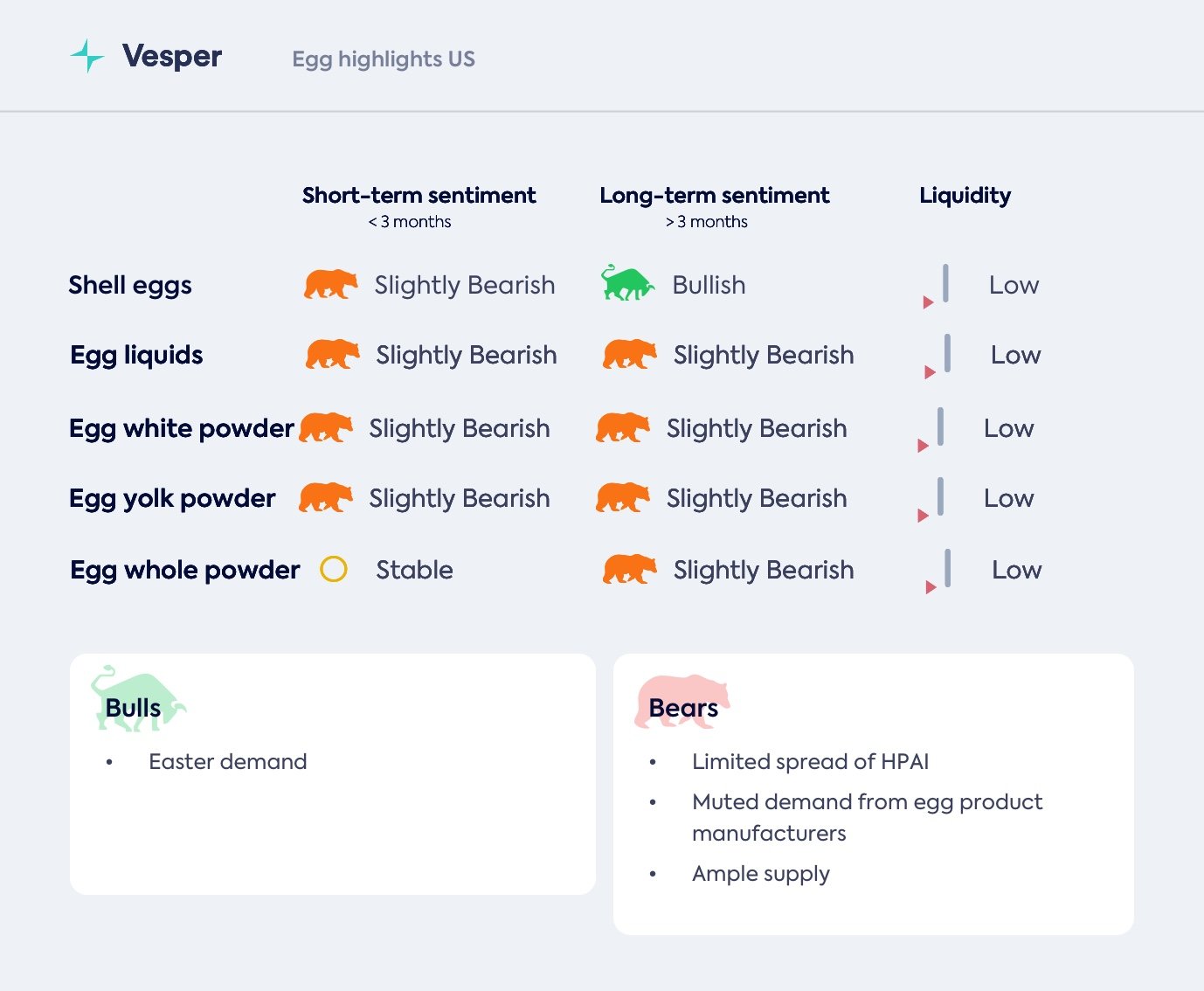Click Egg liquids long-term bear icon

point(629,354)
